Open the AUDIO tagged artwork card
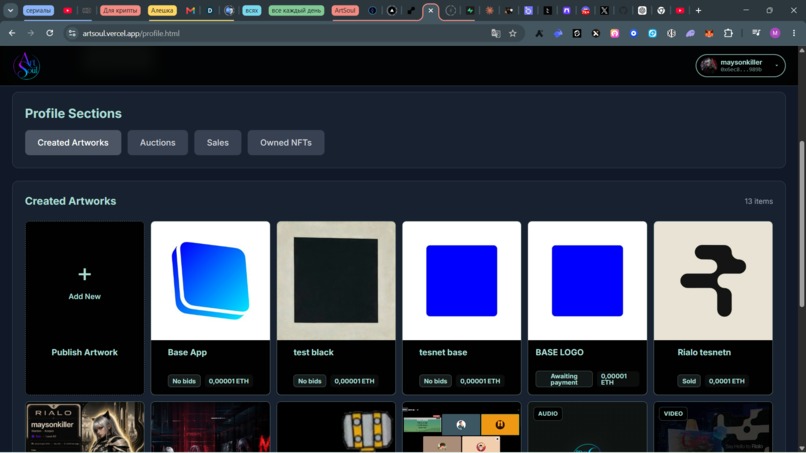This screenshot has height=453, width=806. (x=588, y=427)
